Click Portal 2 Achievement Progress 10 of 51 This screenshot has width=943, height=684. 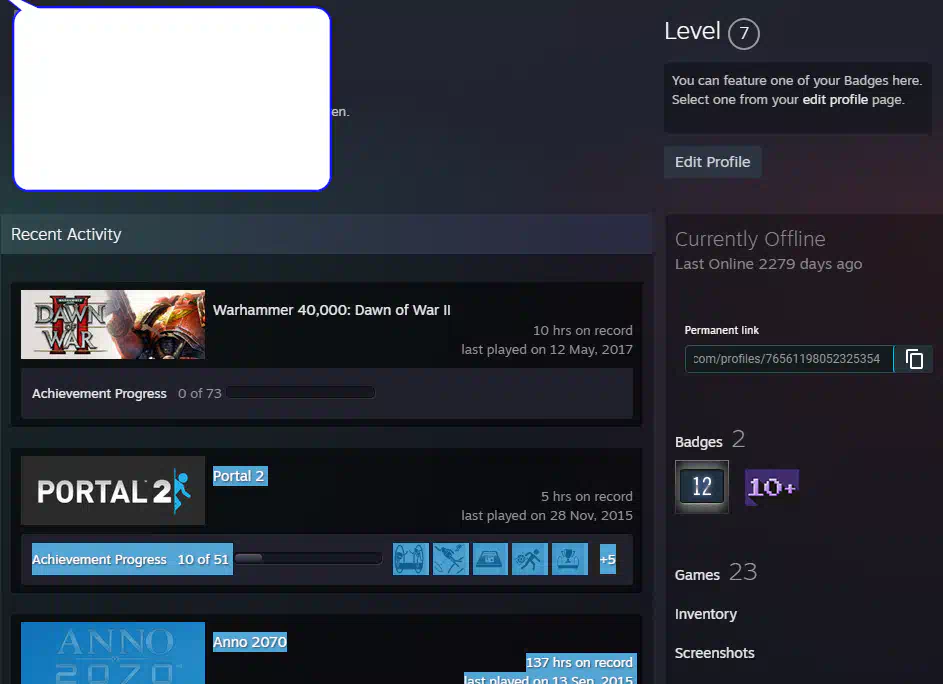pos(132,559)
